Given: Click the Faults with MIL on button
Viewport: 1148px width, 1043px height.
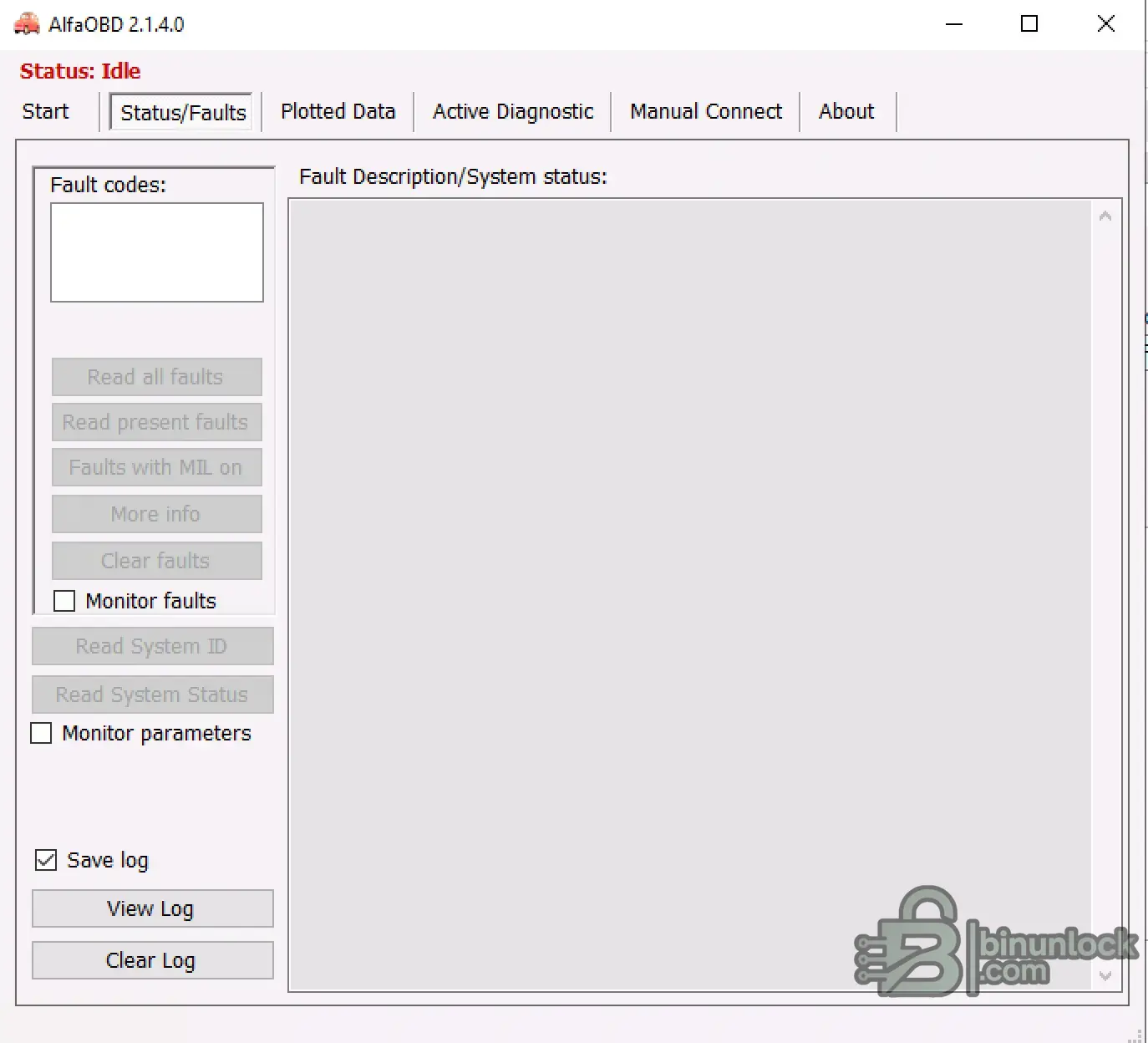Looking at the screenshot, I should (x=157, y=467).
